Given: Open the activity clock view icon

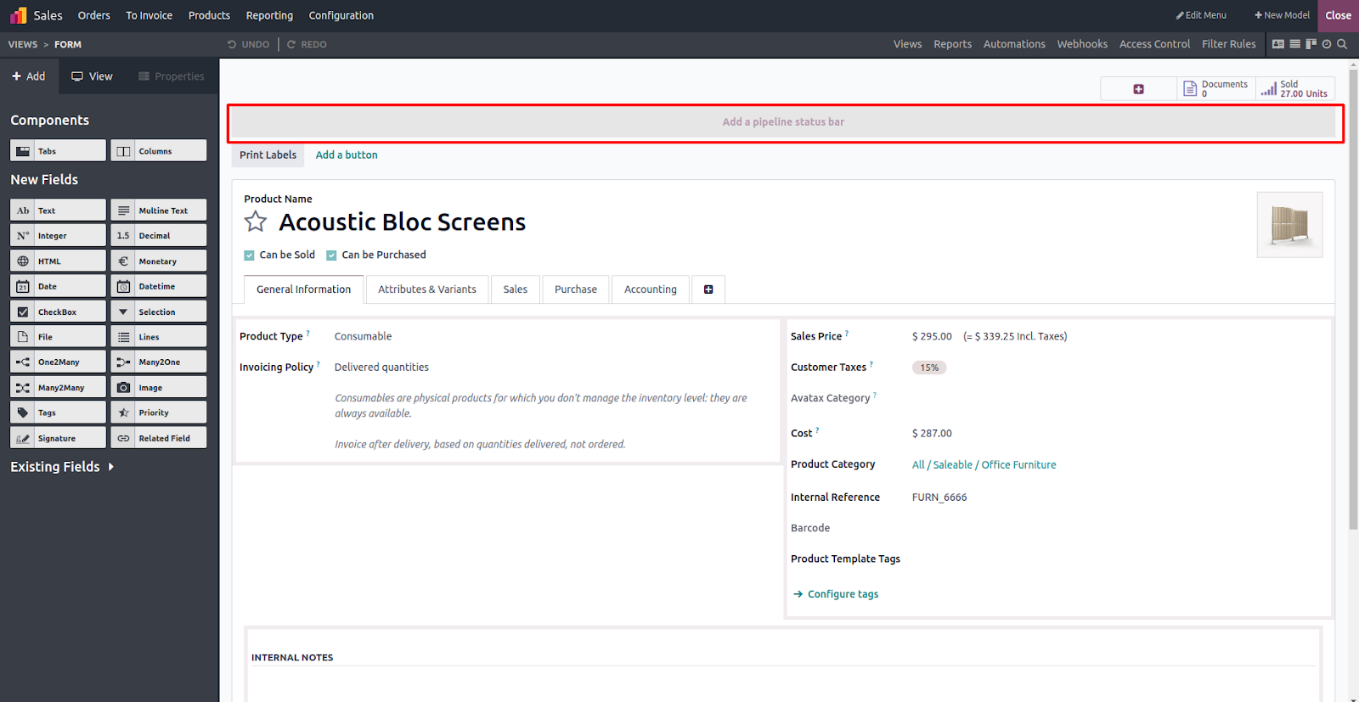Looking at the screenshot, I should 1326,44.
